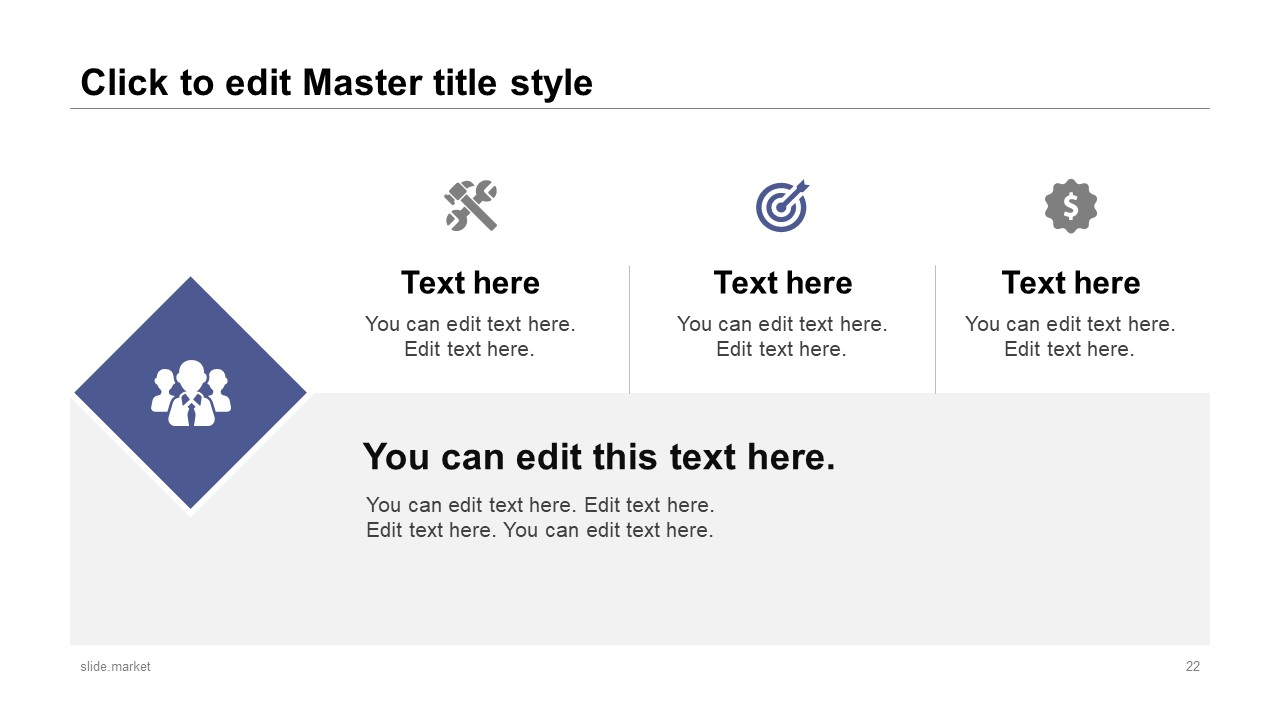Open the slide.market link in the footer

click(x=115, y=666)
